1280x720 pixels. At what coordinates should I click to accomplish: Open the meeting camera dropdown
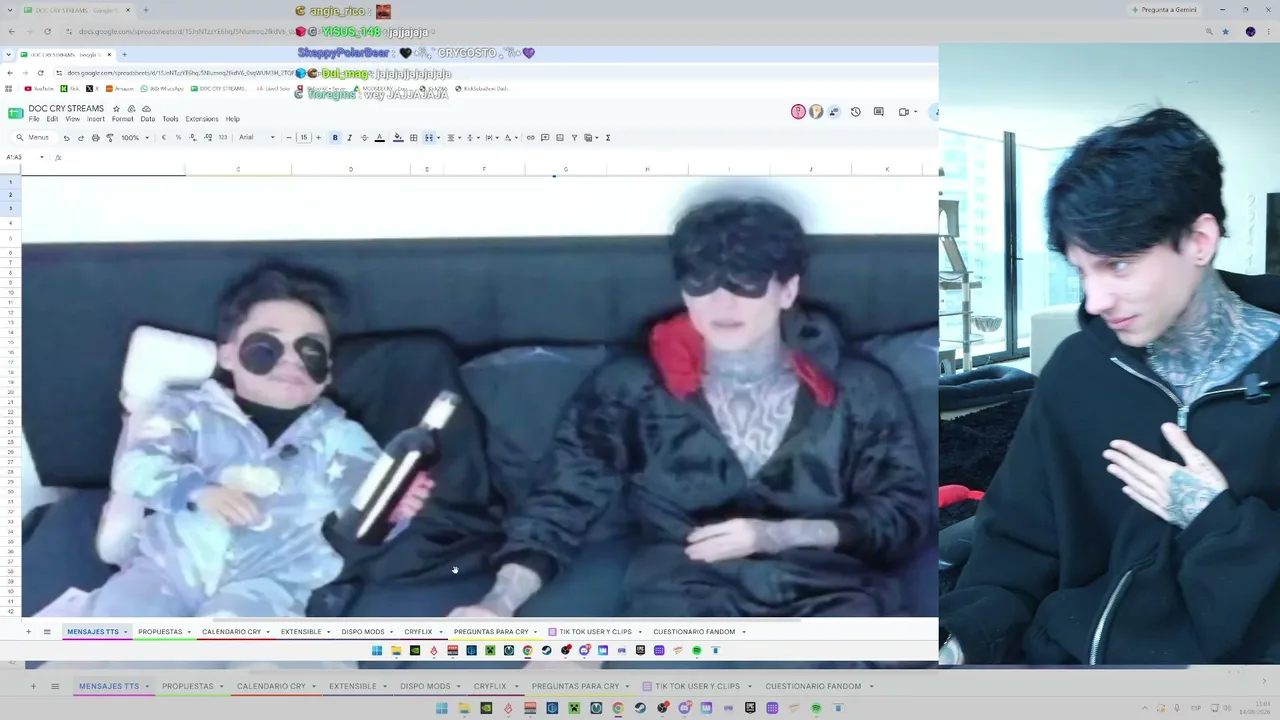click(917, 112)
